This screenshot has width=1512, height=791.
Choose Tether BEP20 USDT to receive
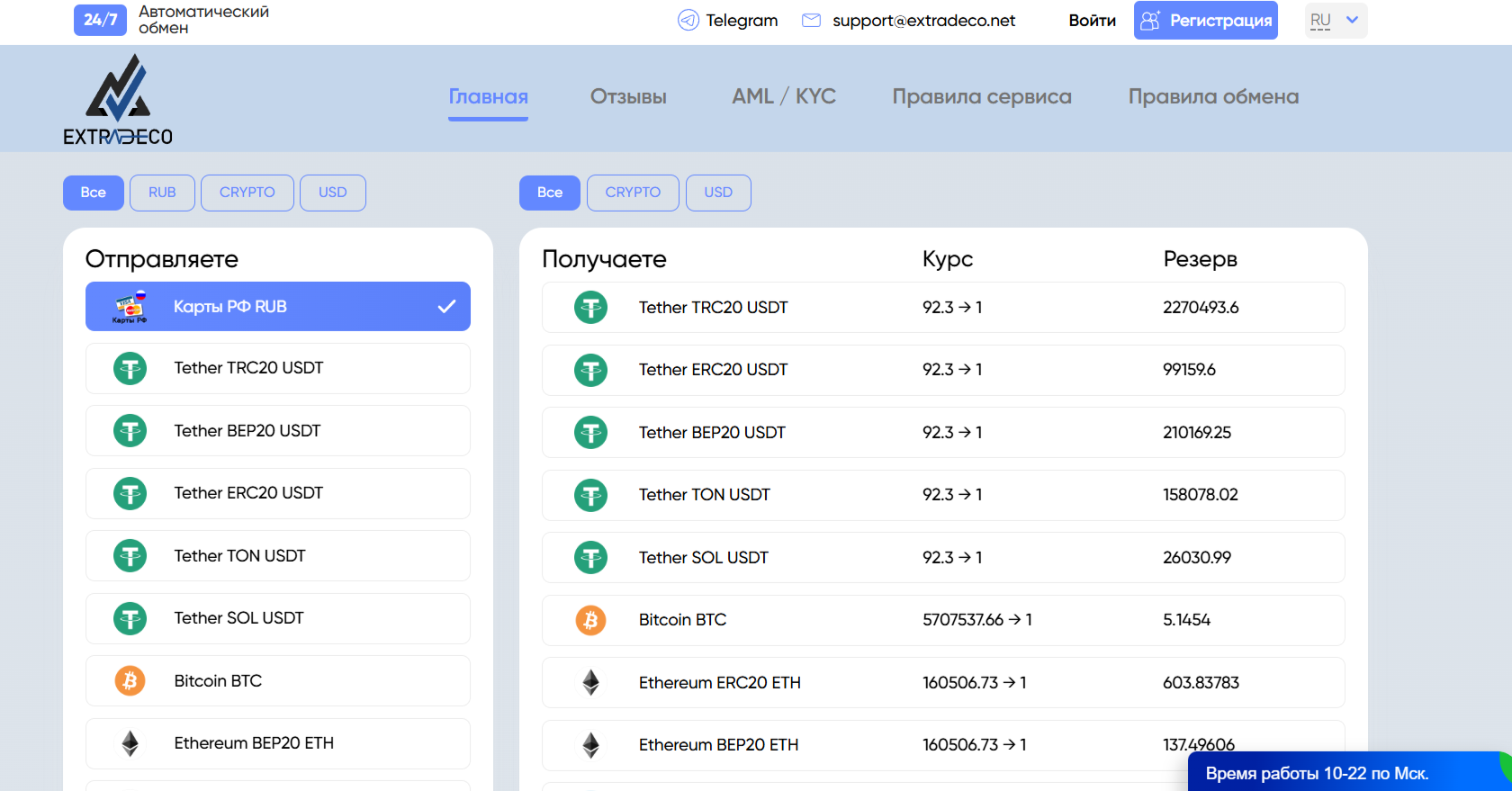tap(943, 433)
